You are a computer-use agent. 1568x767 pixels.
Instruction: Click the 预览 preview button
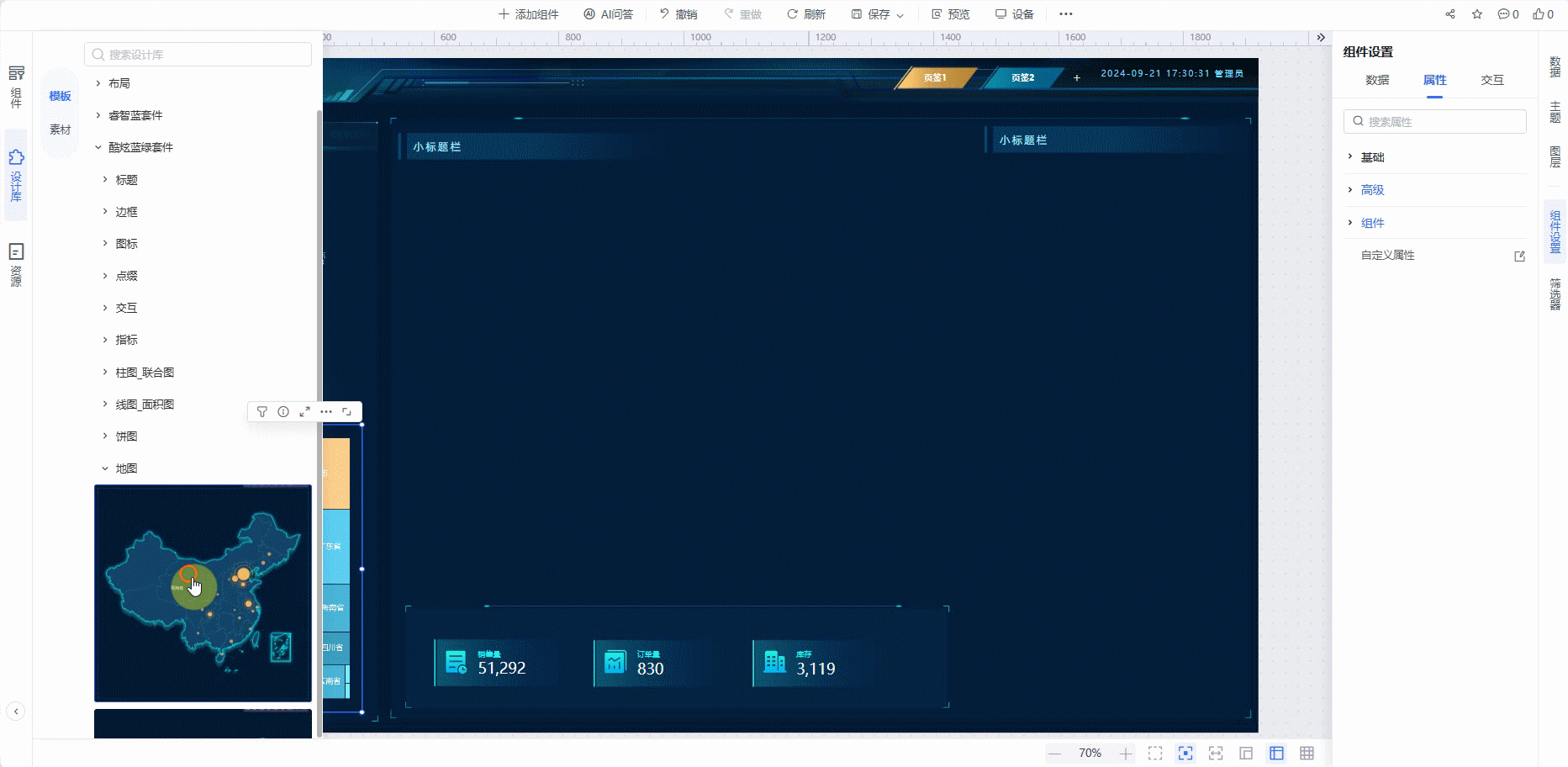coord(950,14)
